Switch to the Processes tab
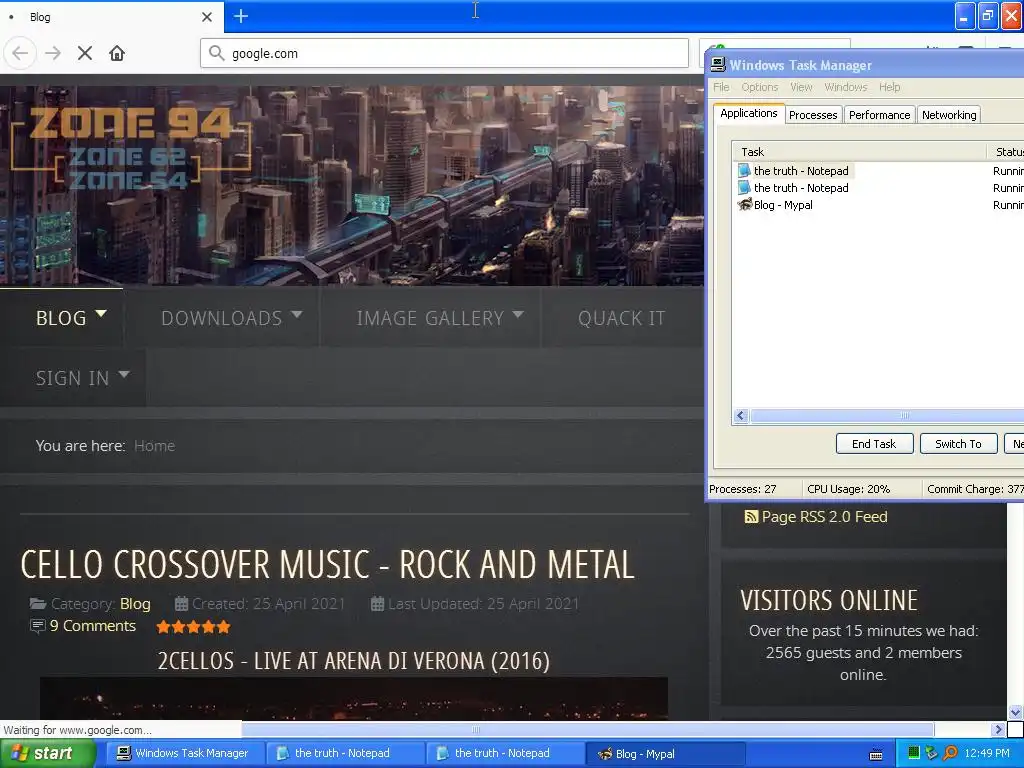 pyautogui.click(x=812, y=115)
